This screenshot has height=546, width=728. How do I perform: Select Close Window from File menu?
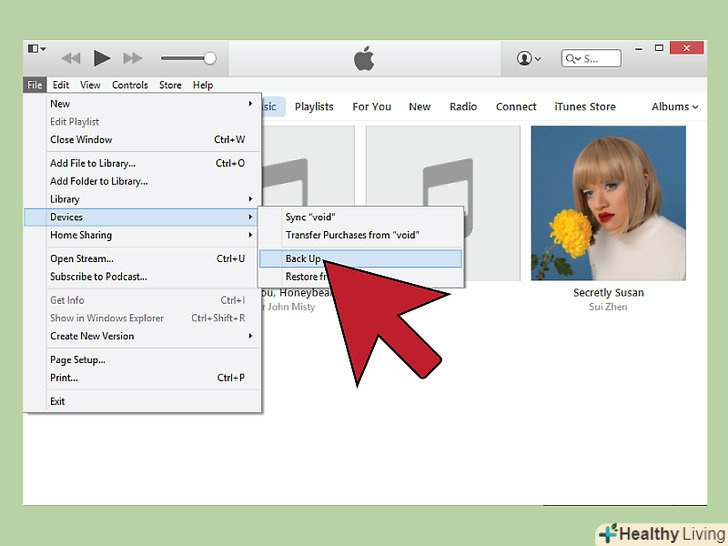[143, 139]
